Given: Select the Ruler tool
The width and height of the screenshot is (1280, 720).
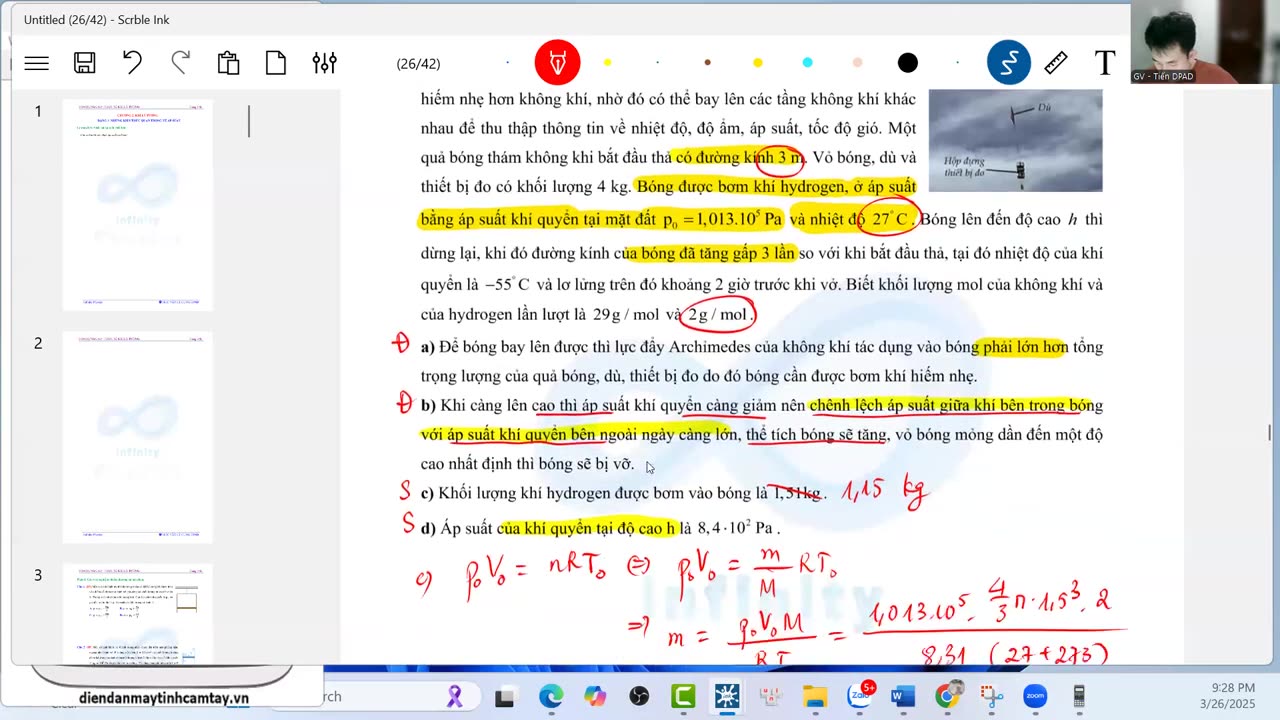Looking at the screenshot, I should pos(1056,63).
